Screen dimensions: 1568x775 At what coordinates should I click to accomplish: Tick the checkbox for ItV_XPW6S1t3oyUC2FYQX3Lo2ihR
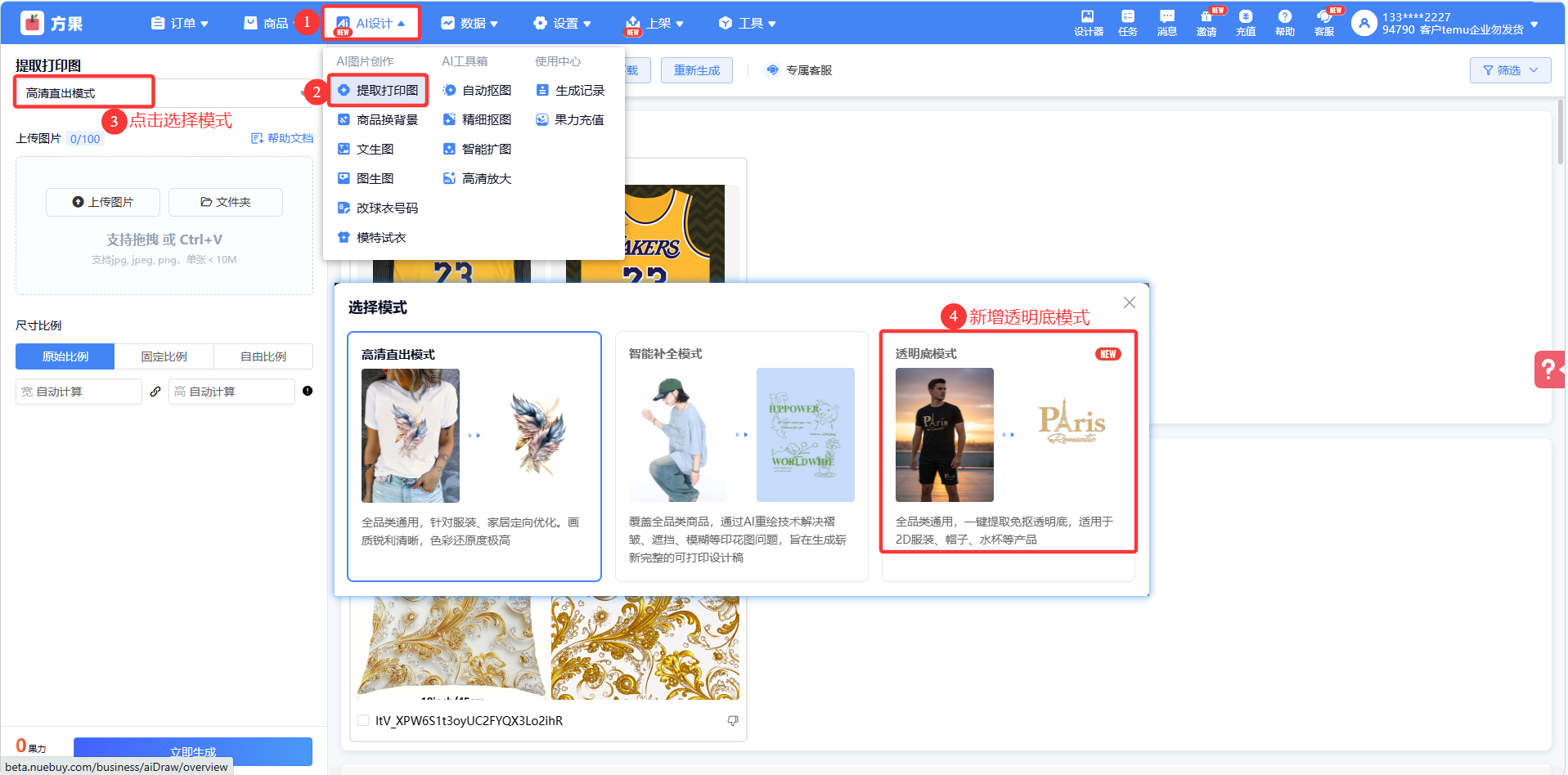pos(363,720)
